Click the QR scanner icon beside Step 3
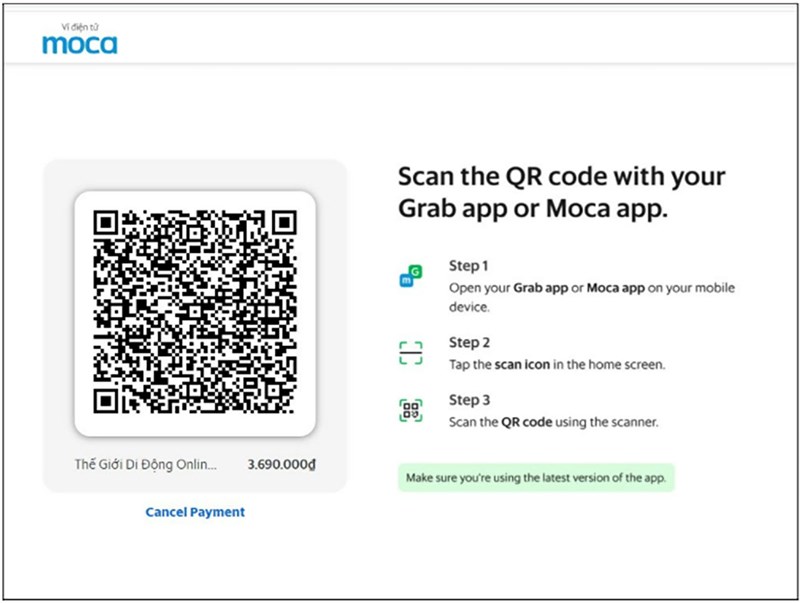This screenshot has height=603, width=800. 410,411
